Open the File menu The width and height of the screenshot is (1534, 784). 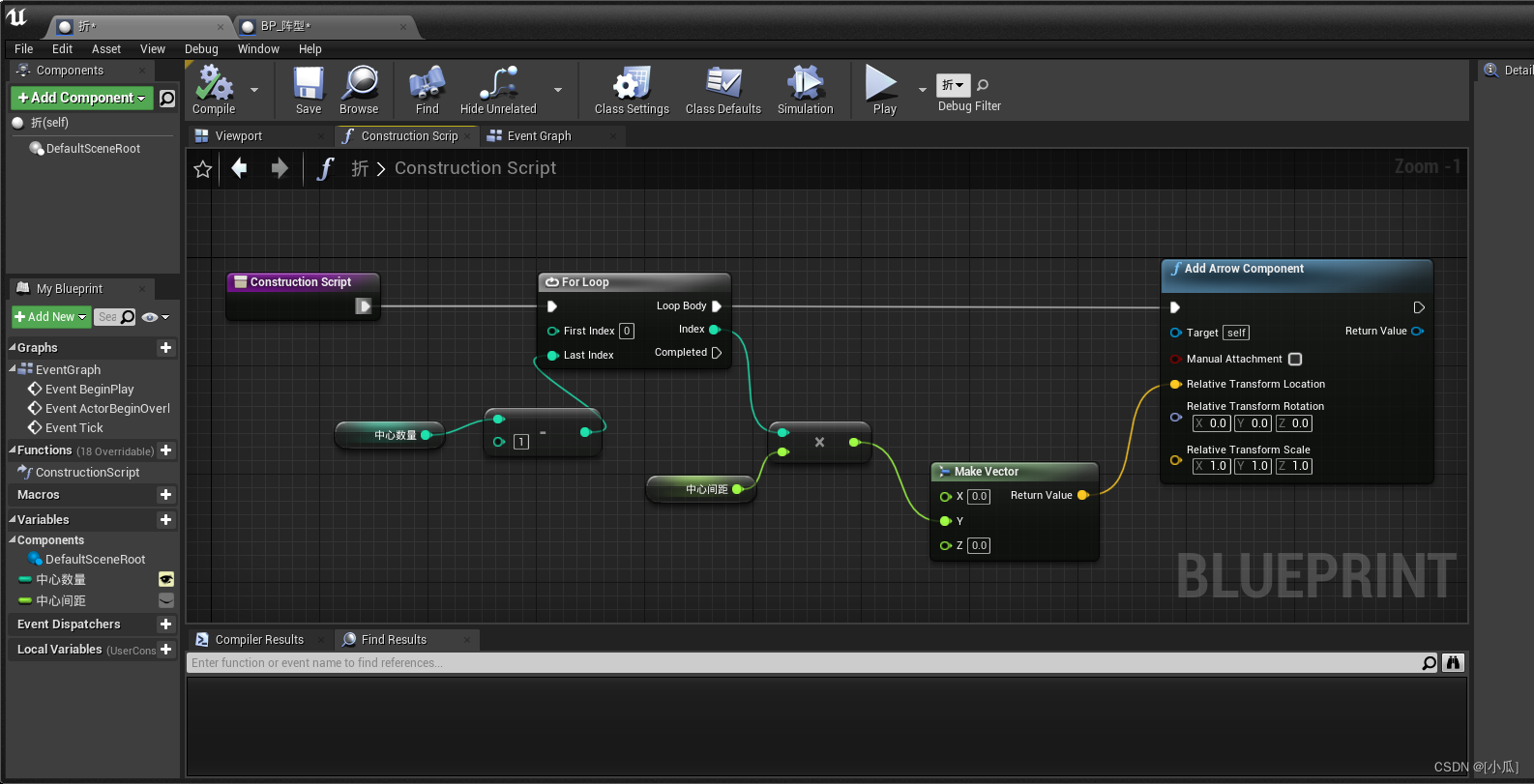(24, 49)
